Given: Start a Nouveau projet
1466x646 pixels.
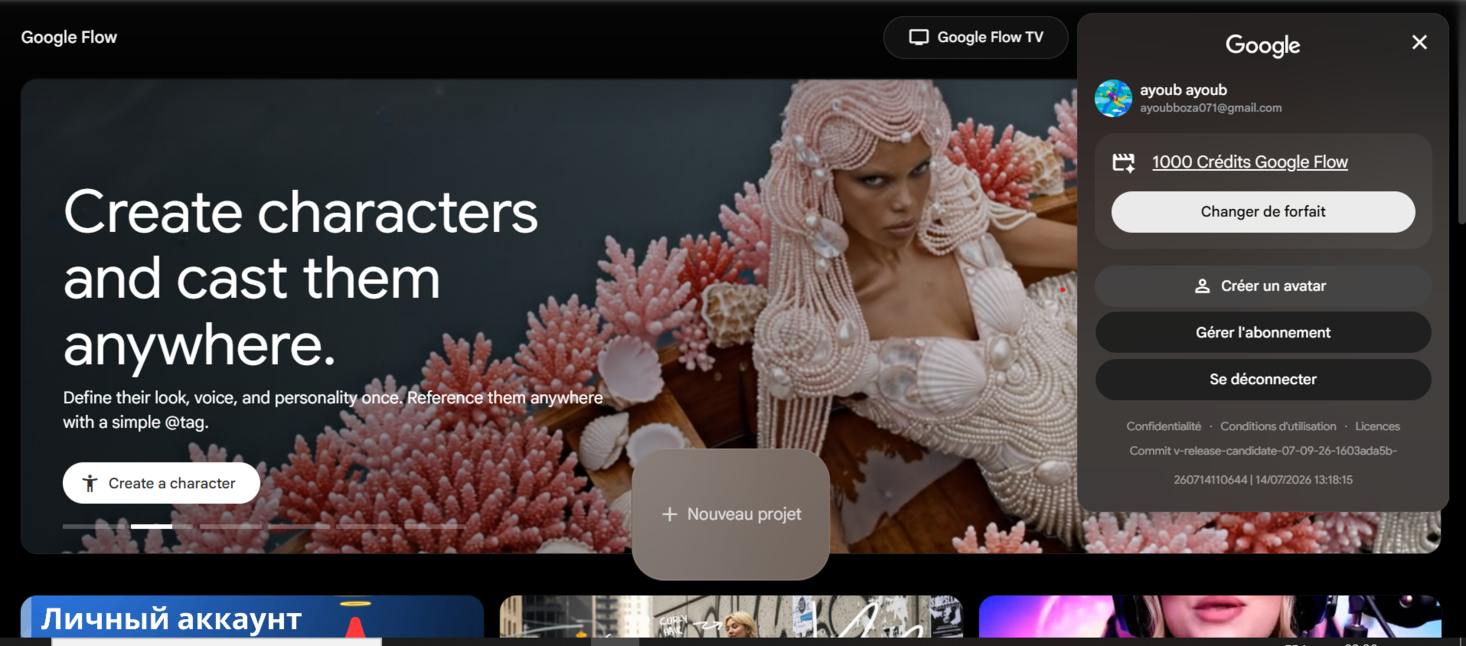Looking at the screenshot, I should (731, 514).
